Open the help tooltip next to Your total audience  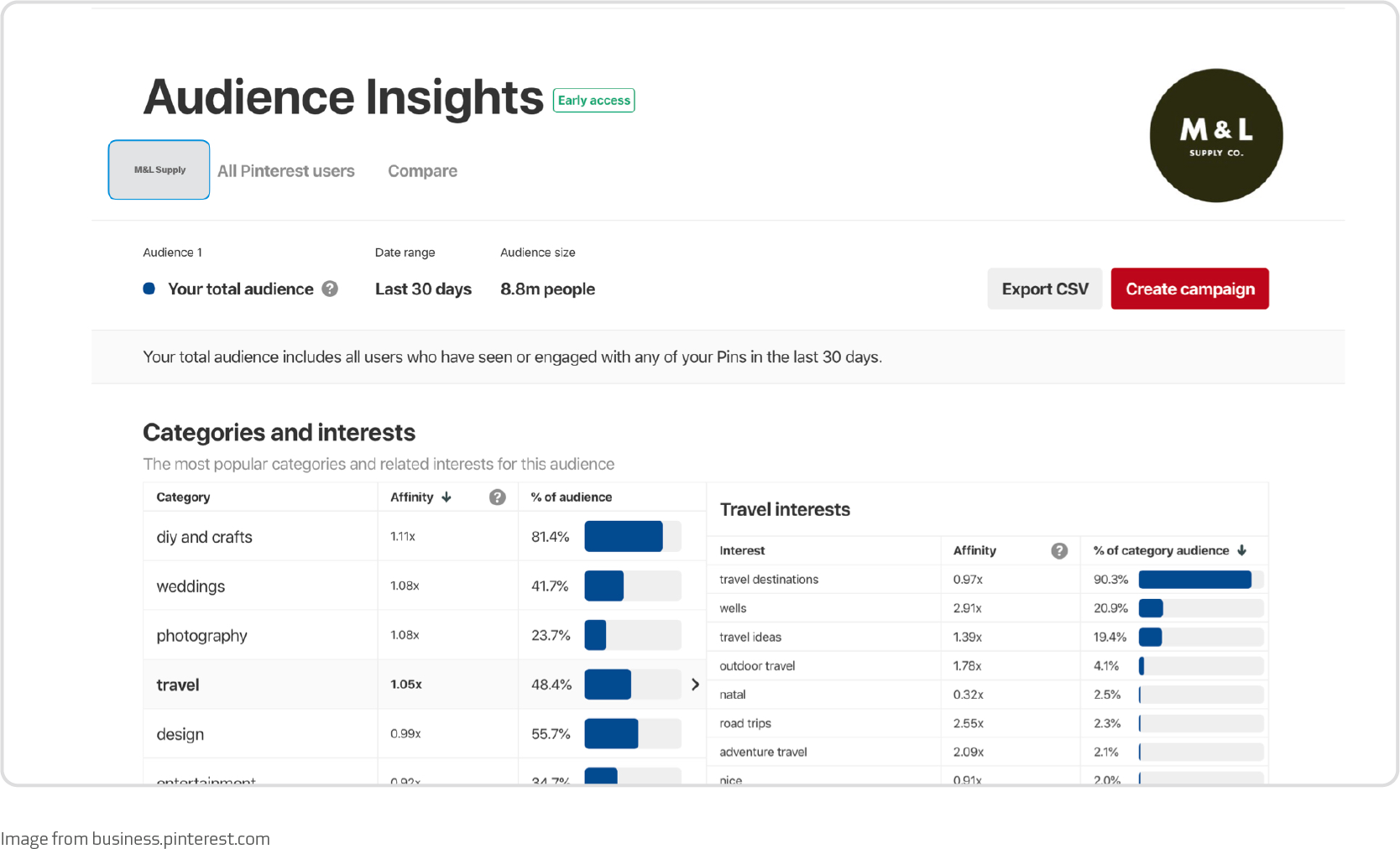coord(330,289)
